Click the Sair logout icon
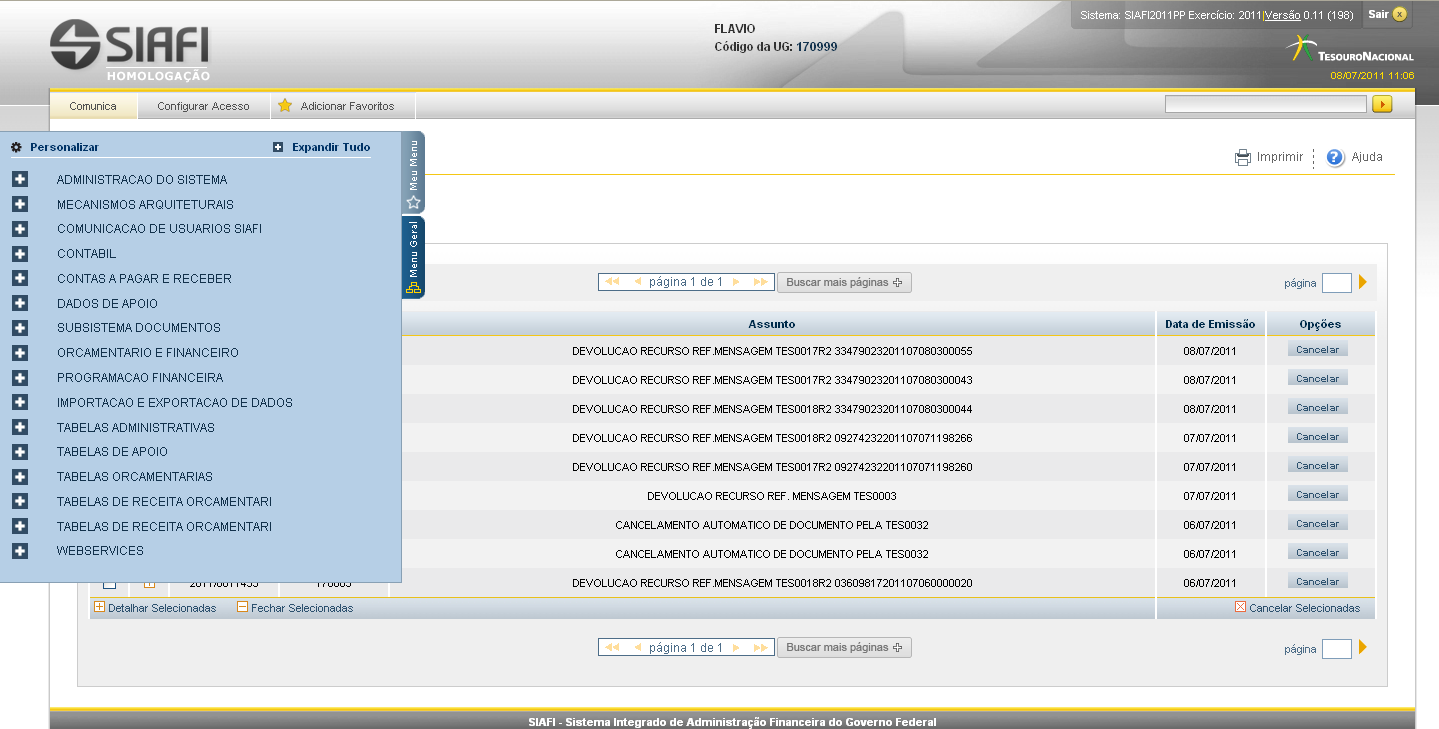1439x729 pixels. tap(1400, 14)
